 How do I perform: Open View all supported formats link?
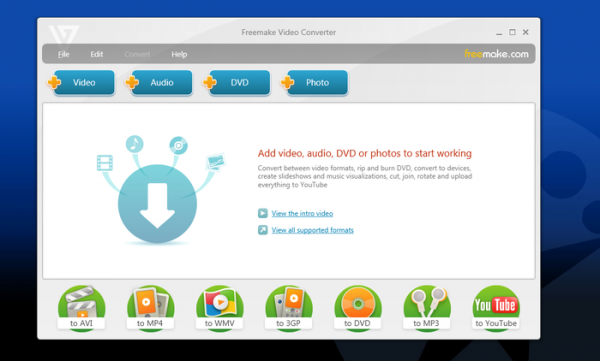313,230
